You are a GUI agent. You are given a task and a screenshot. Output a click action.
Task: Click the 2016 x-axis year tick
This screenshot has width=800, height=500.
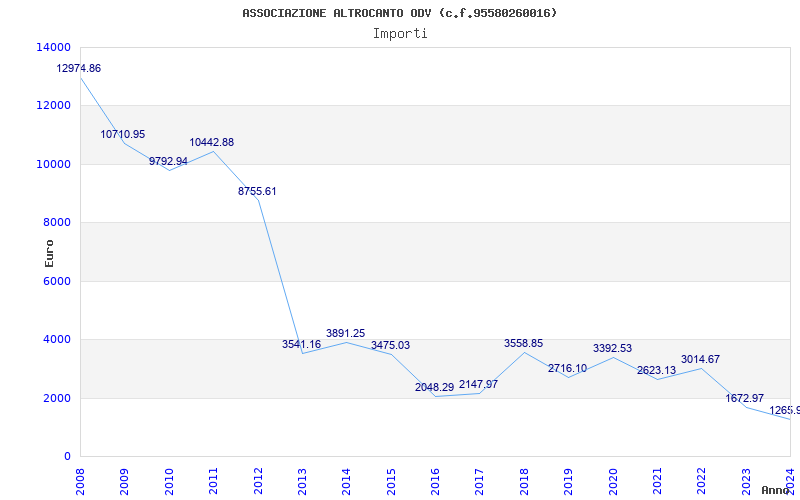point(435,479)
